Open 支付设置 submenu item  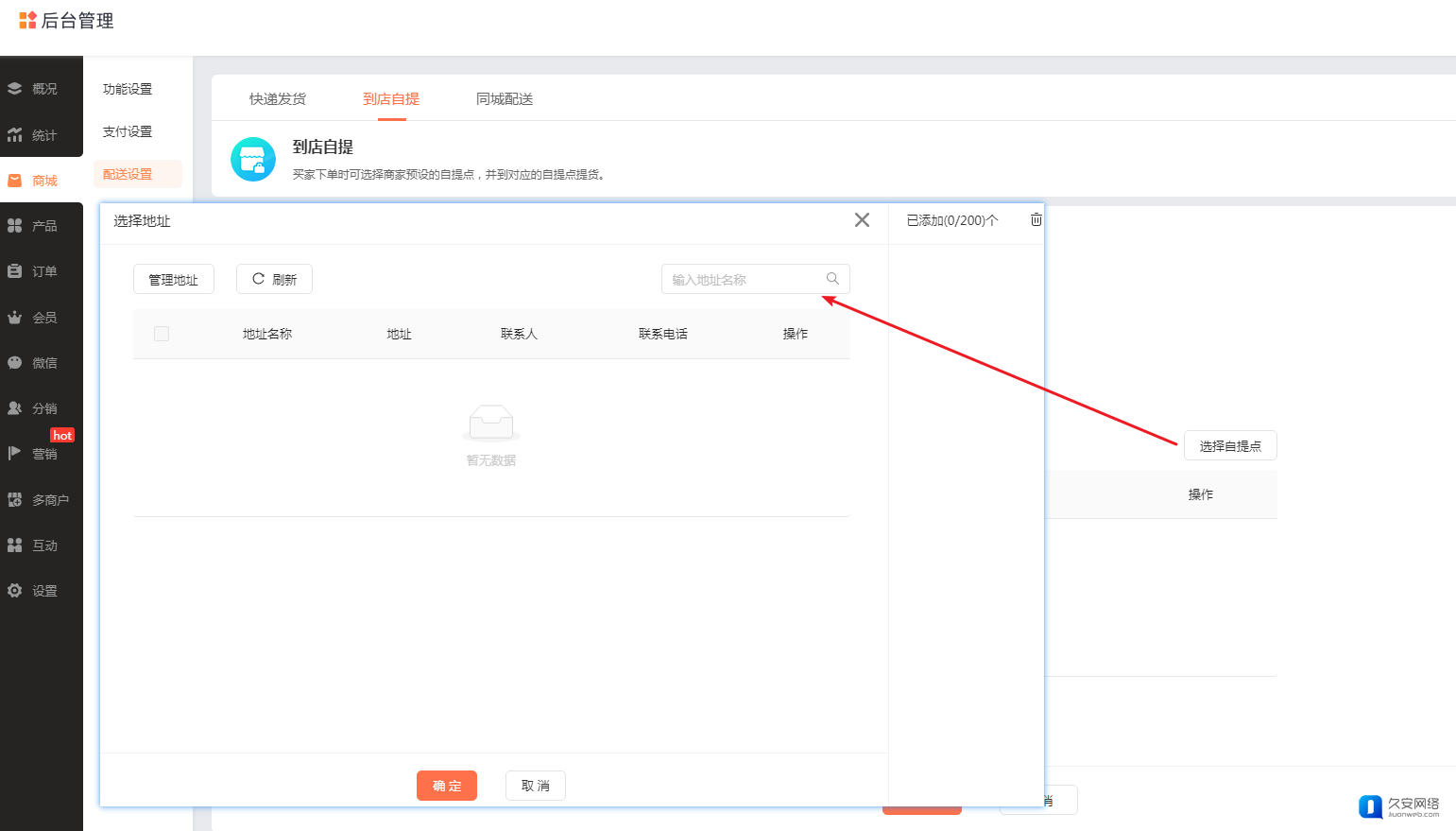128,131
